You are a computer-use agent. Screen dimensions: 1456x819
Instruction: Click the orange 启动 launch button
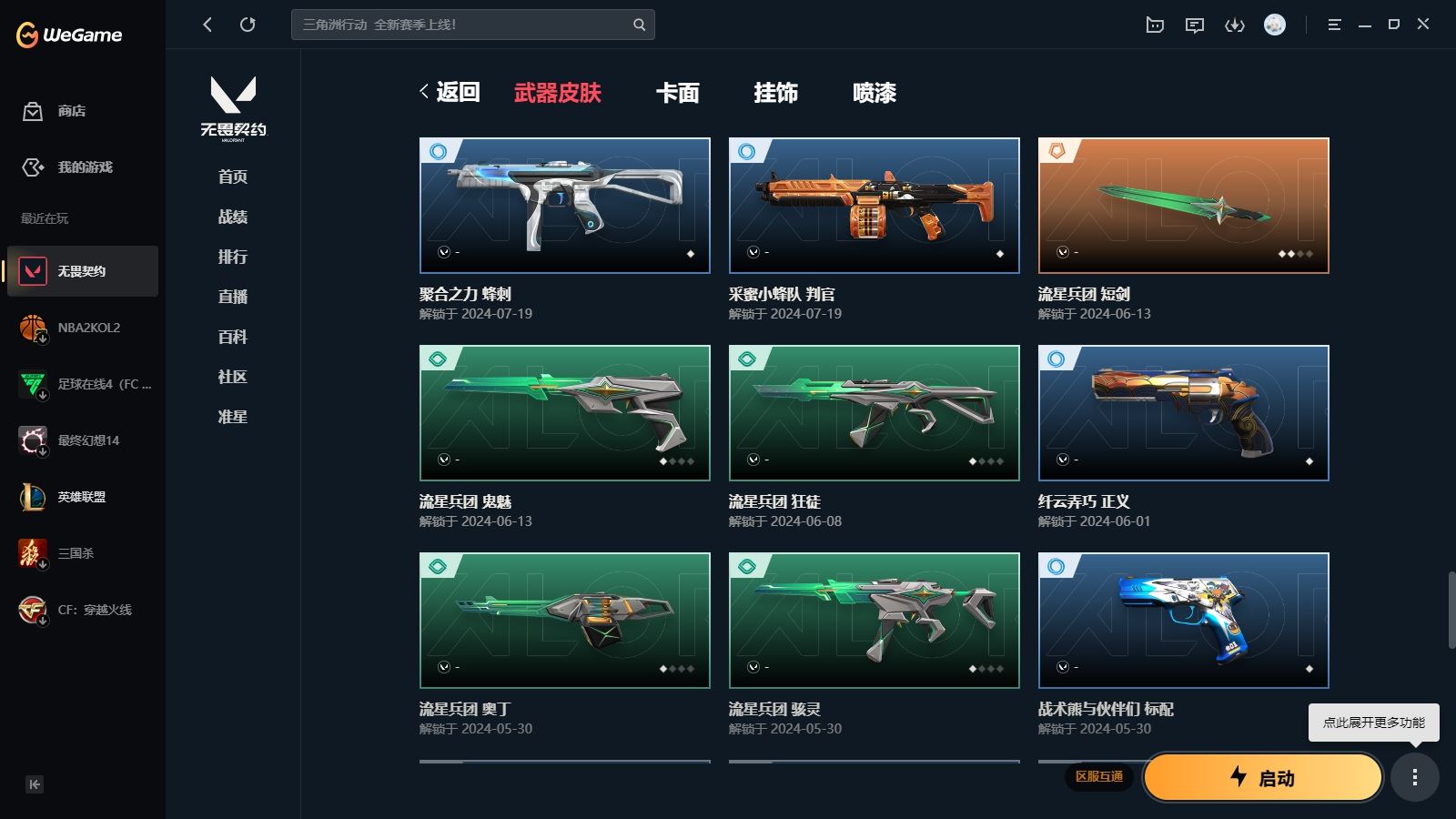(1263, 777)
